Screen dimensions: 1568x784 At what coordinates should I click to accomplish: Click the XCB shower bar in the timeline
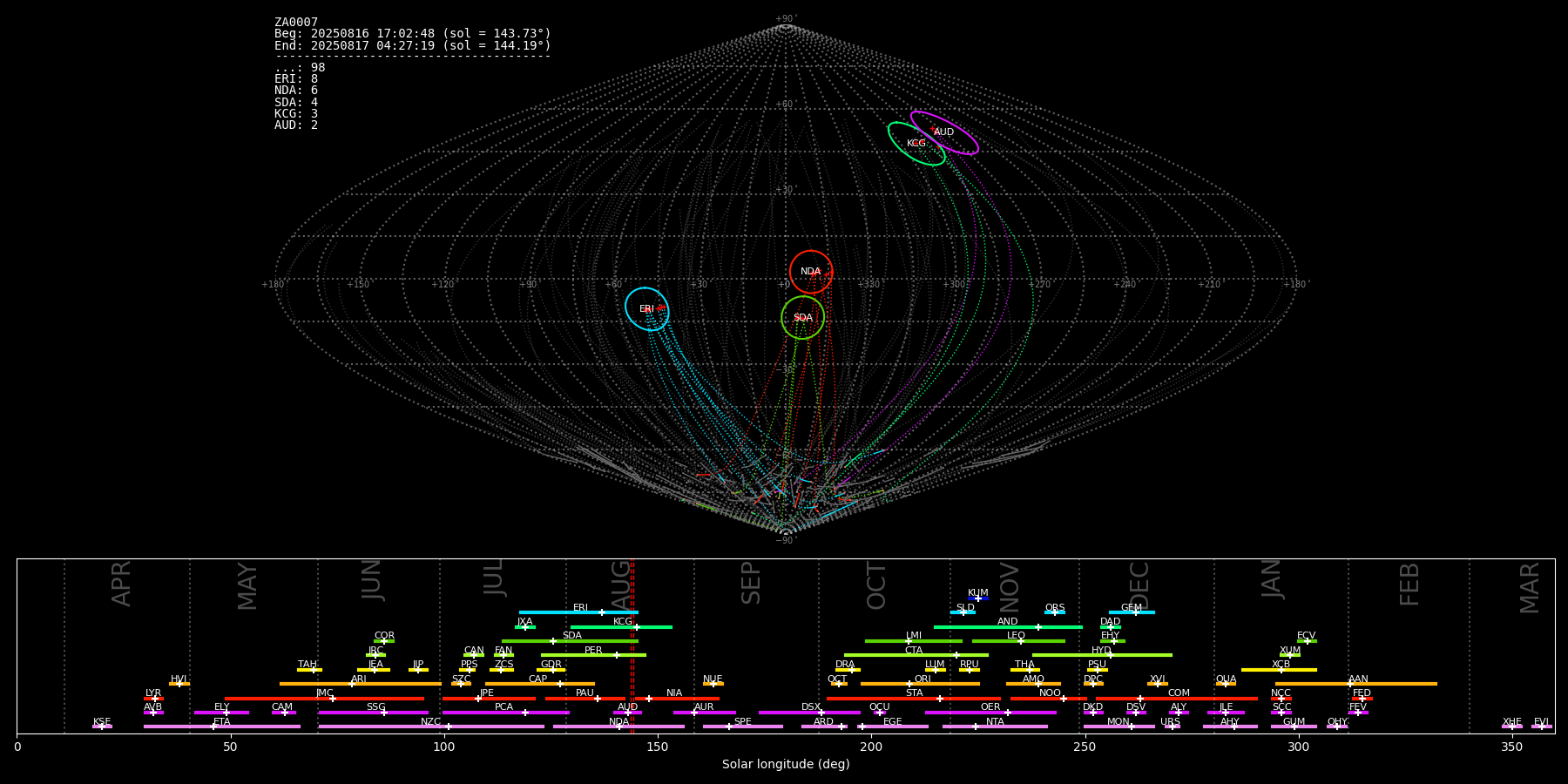[1279, 670]
